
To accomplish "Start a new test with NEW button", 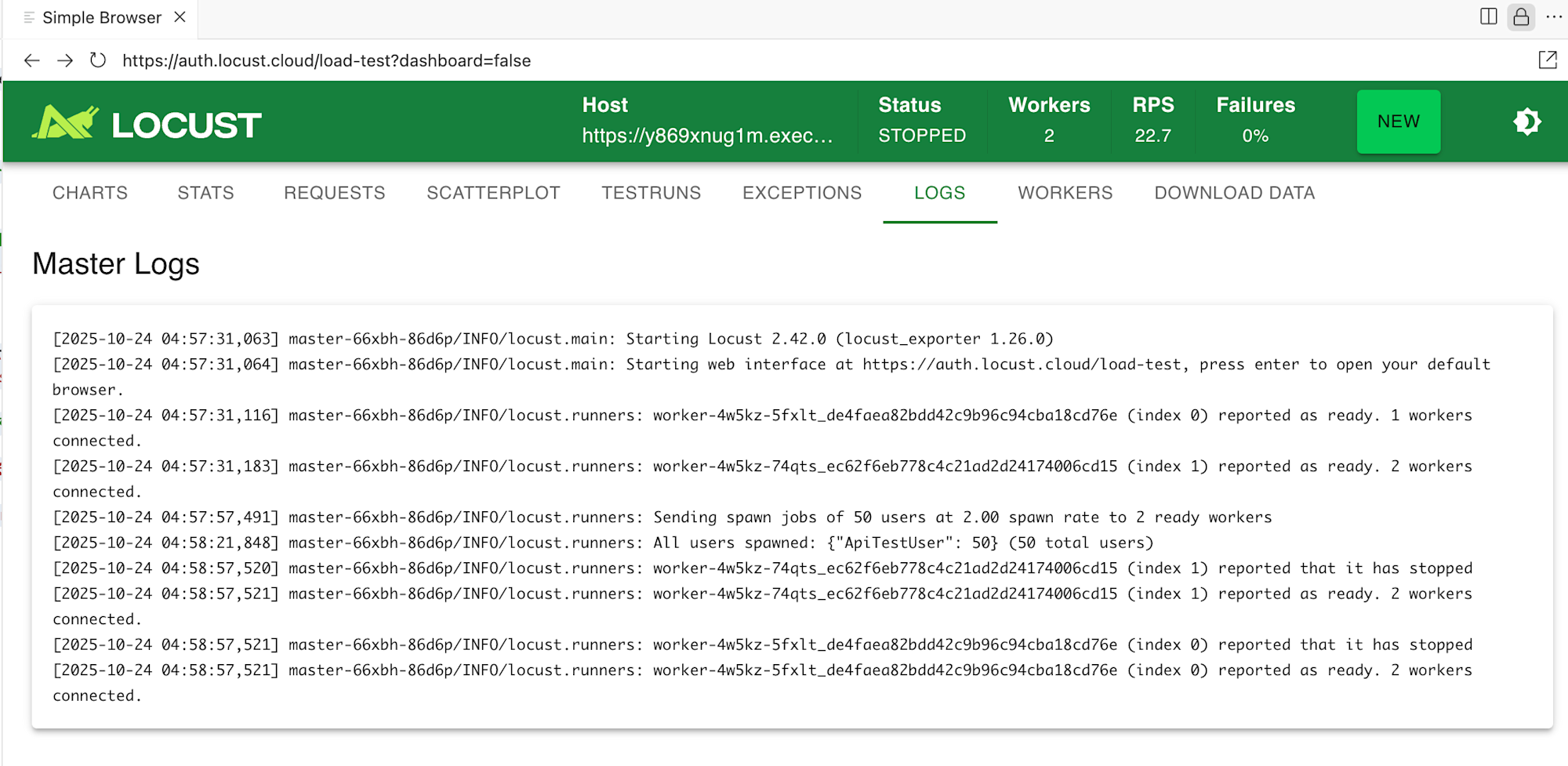I will click(1398, 122).
